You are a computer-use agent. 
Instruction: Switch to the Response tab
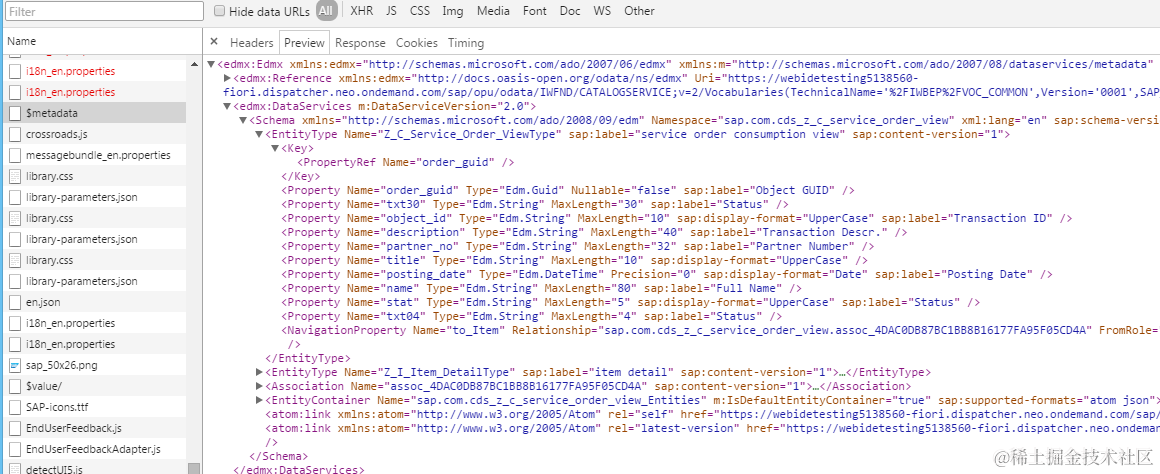click(360, 43)
